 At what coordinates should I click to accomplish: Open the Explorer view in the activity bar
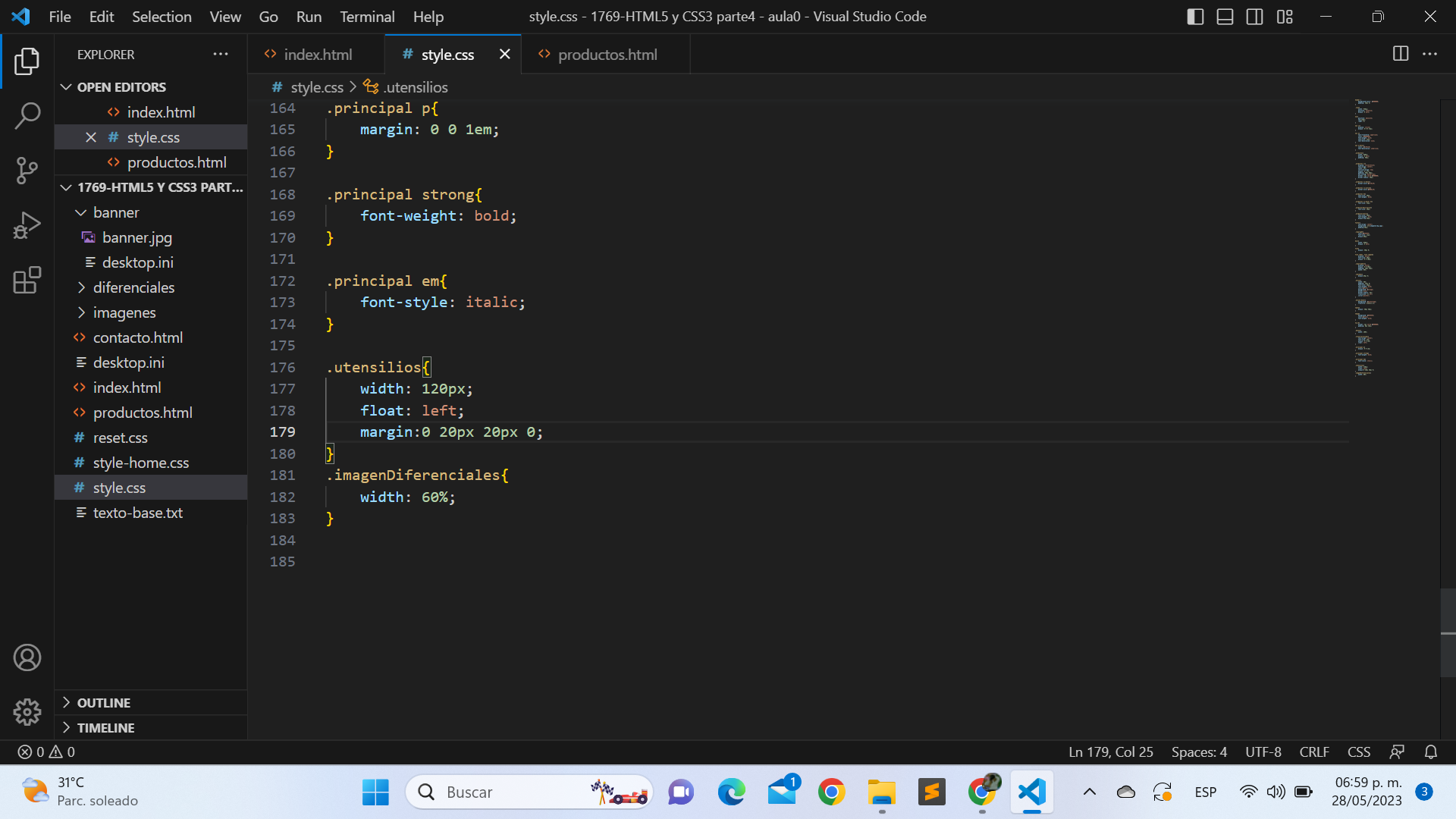pyautogui.click(x=27, y=61)
